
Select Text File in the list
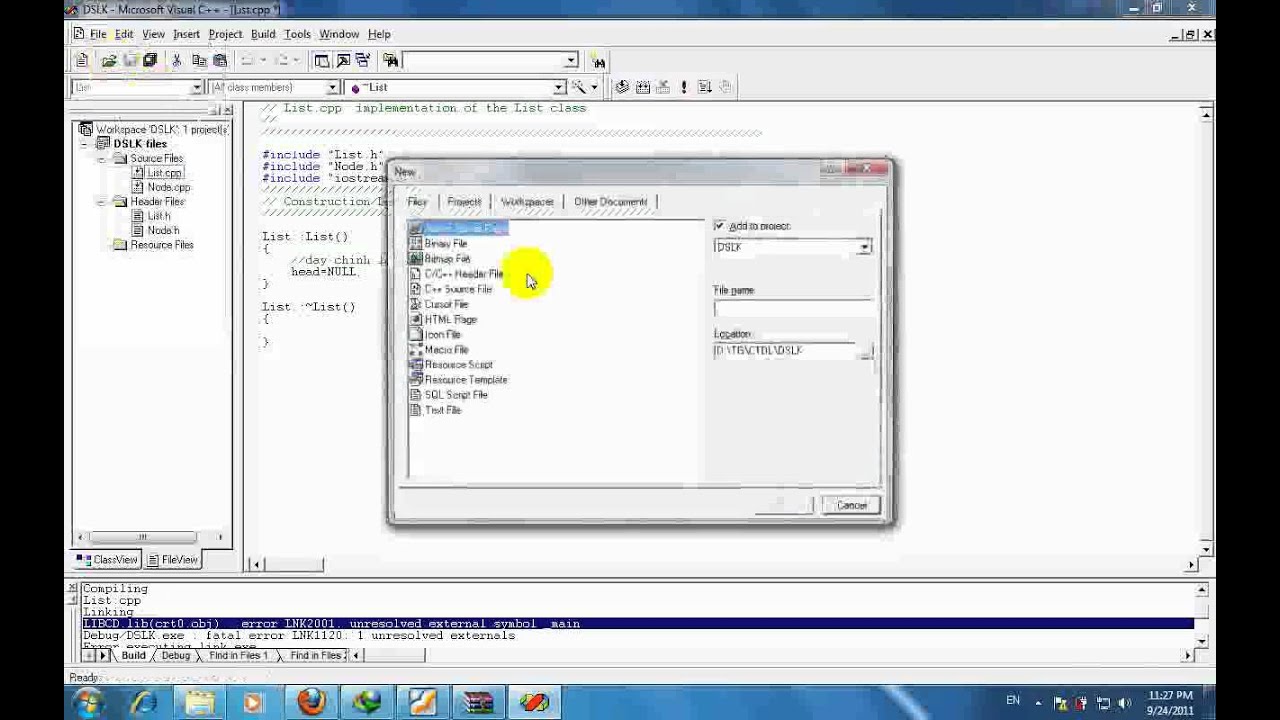(x=436, y=410)
